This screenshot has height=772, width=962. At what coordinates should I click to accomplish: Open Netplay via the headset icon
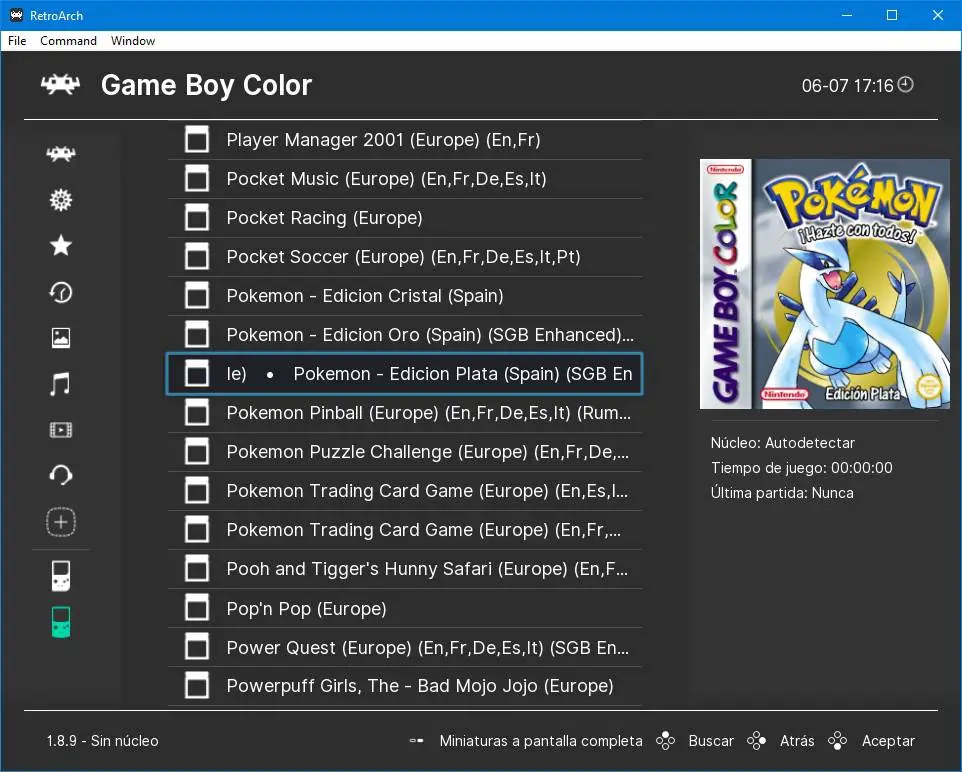click(x=61, y=476)
